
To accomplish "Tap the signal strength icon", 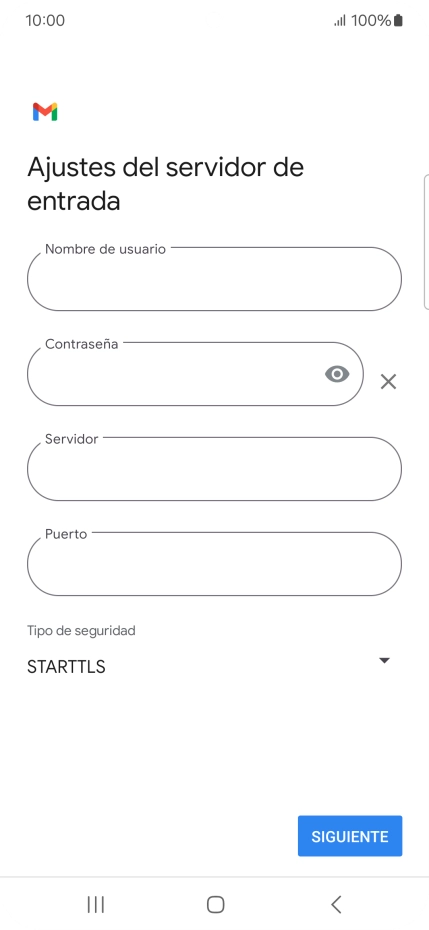I will pos(339,21).
